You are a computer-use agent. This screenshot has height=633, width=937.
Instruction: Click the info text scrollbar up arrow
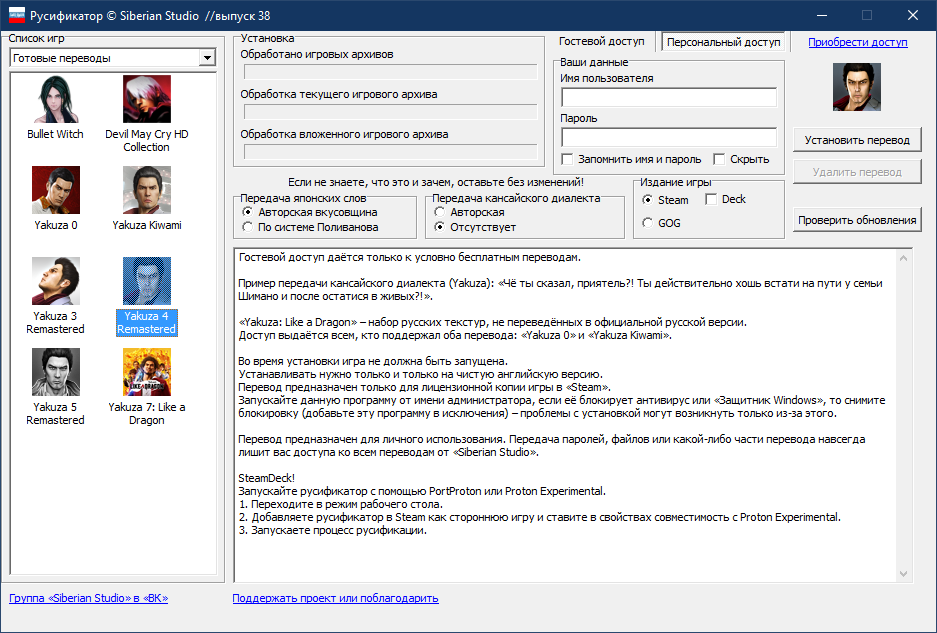(903, 258)
